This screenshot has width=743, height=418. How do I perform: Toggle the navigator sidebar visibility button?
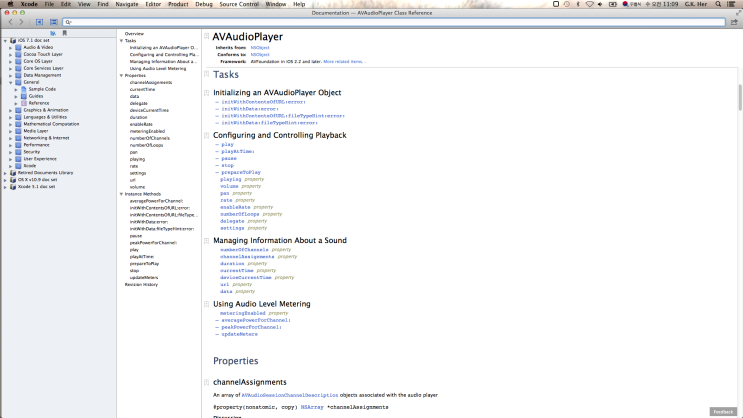[x=39, y=22]
